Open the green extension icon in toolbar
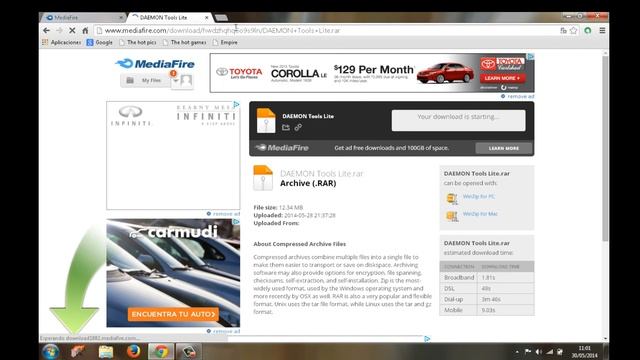 [588, 31]
